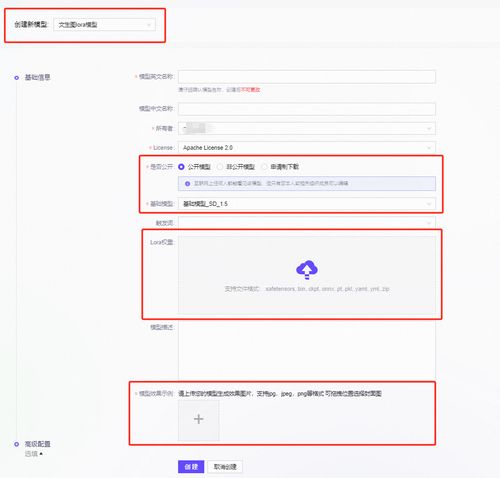Select the 非公开模型 radio option
500x478 pixels.
220,167
